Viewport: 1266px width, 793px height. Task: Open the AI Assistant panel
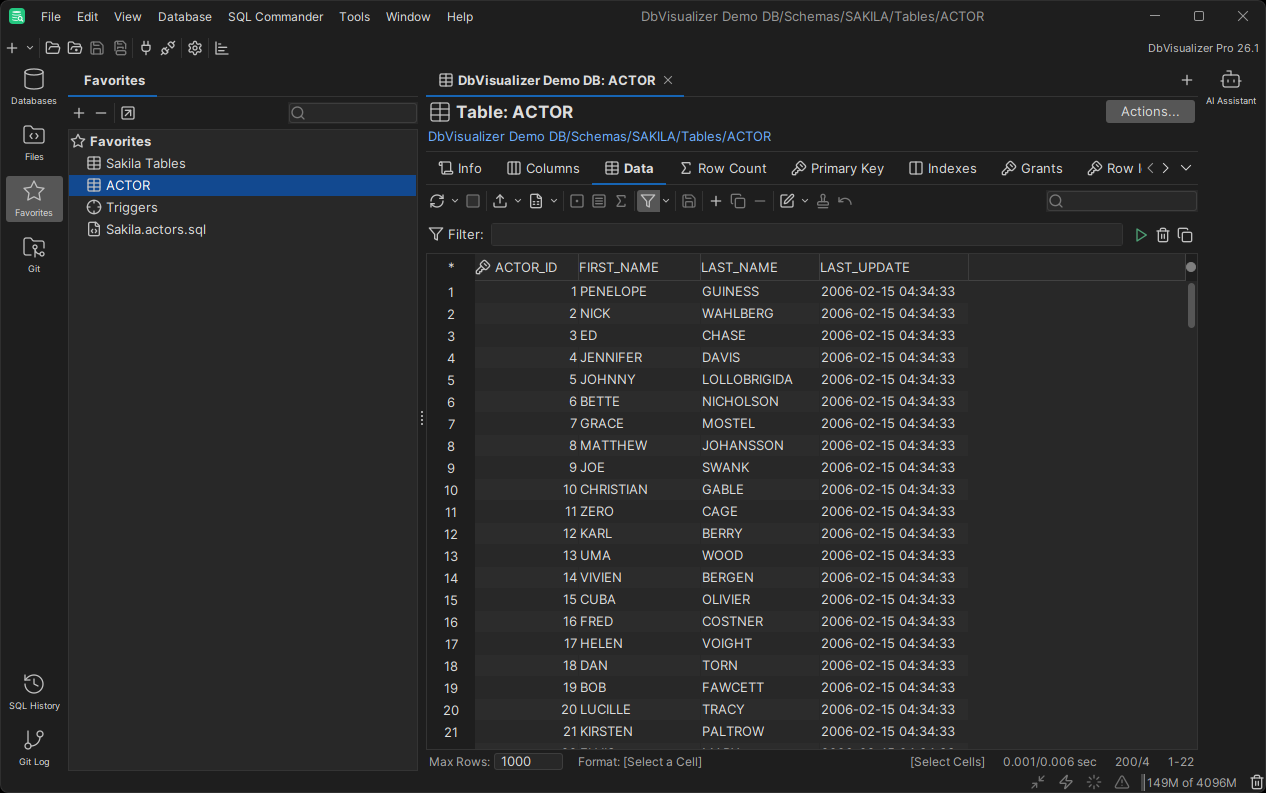(x=1231, y=87)
